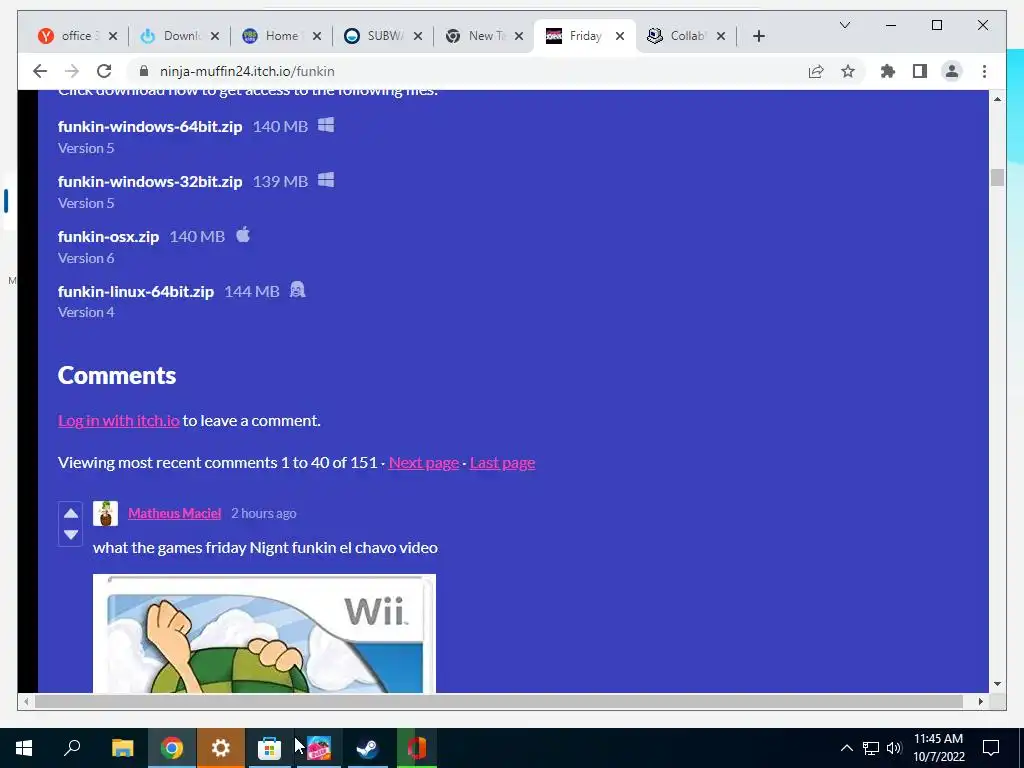Open a new tab with plus button
Image resolution: width=1024 pixels, height=768 pixels.
pyautogui.click(x=758, y=36)
